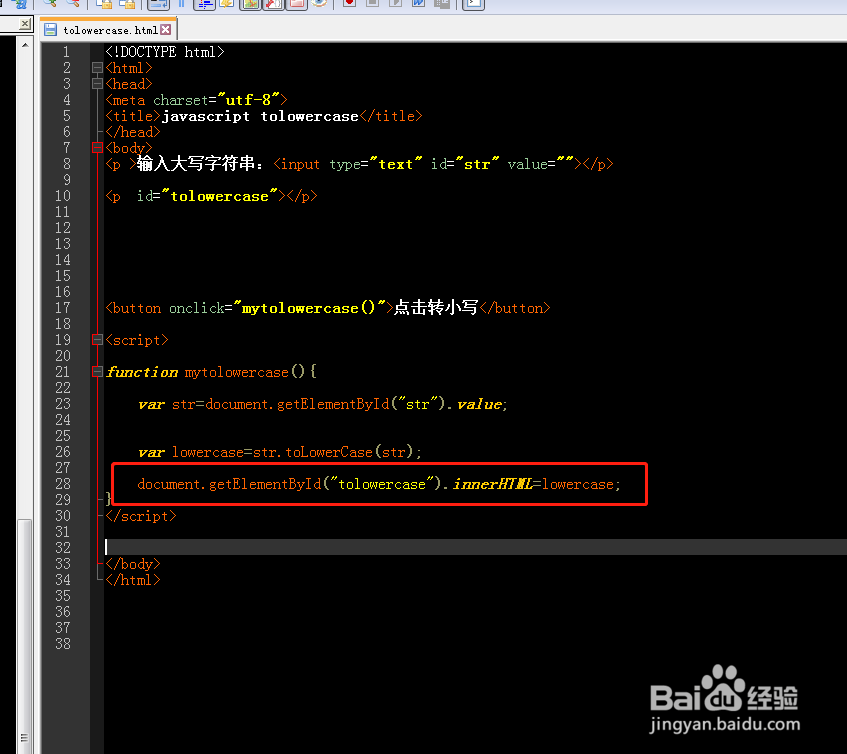Close the tolowercase.html tab via red X
Screen dimensions: 847x754
(x=166, y=30)
